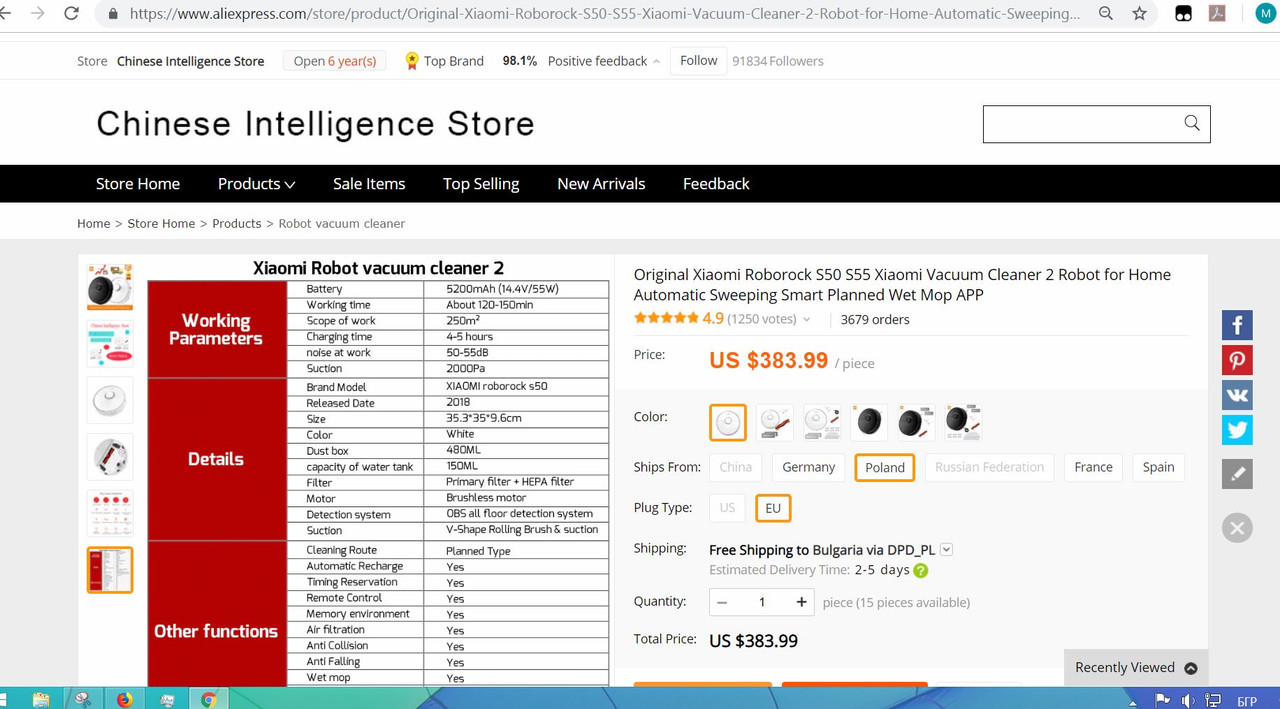Open the shipping method dropdown
This screenshot has height=709, width=1280.
point(946,549)
